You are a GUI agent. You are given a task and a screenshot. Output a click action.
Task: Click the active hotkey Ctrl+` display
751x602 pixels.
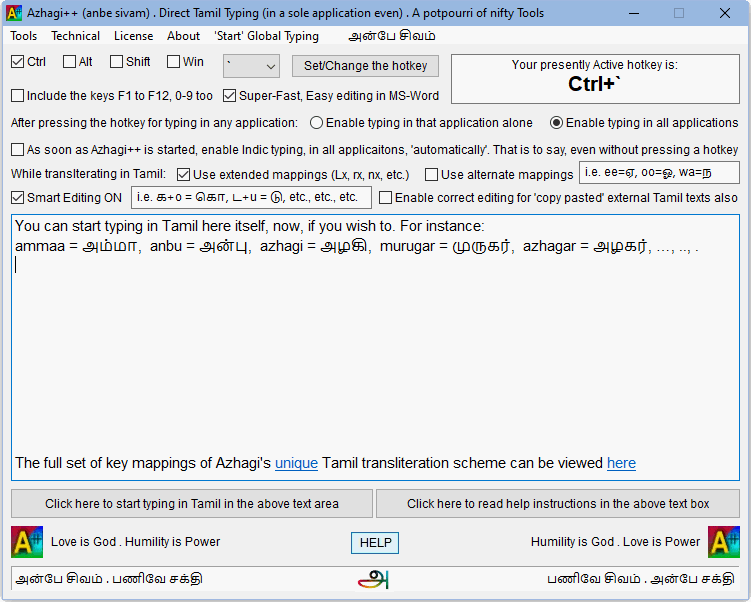click(595, 79)
